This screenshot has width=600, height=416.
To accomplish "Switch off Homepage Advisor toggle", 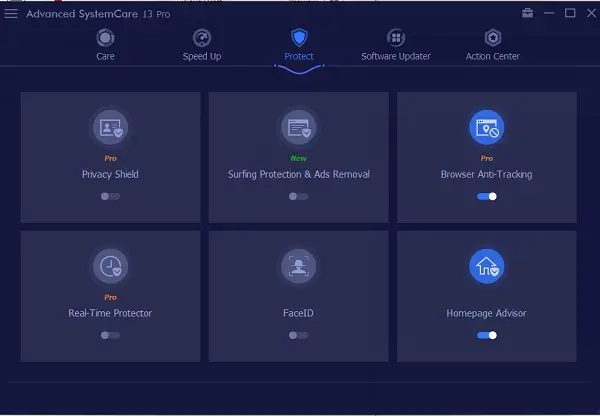I will (x=487, y=335).
